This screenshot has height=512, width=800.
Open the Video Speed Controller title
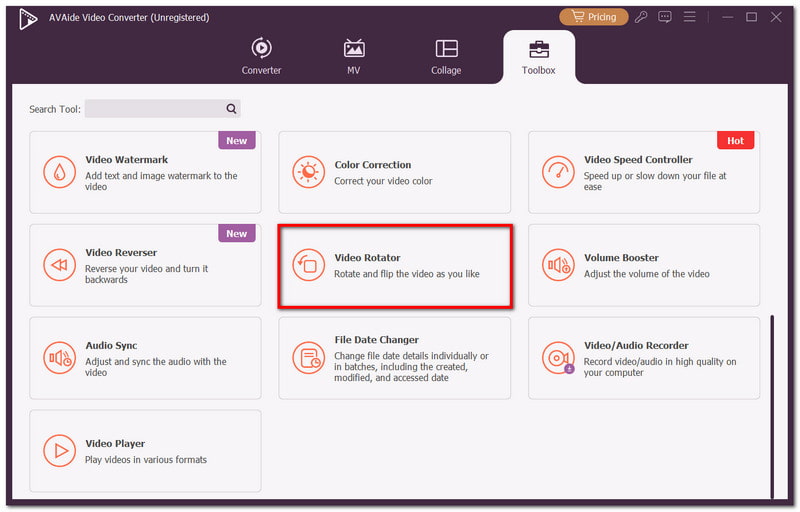tap(638, 160)
